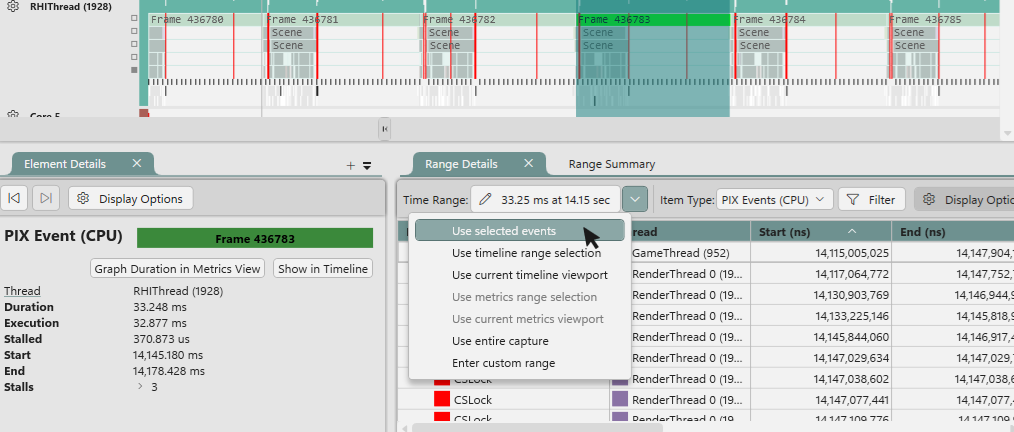Switch to the Range Summary tab
1014x432 pixels.
[612, 164]
